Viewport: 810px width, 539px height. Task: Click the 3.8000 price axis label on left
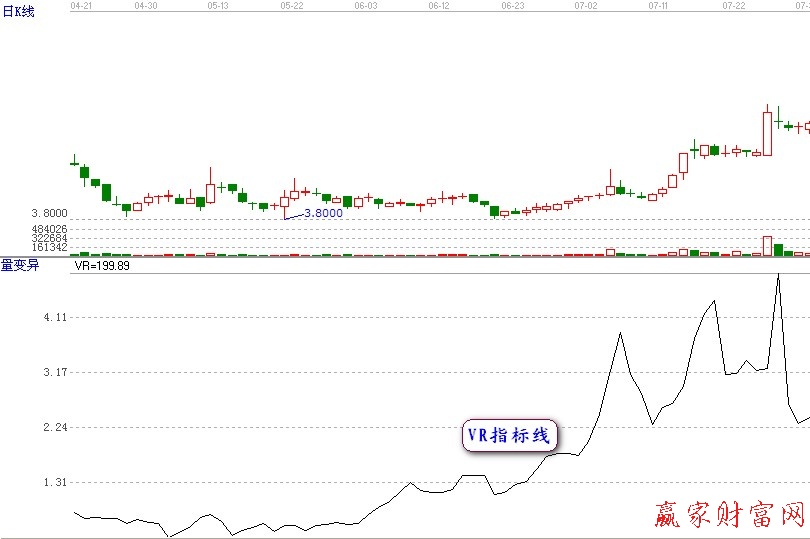coord(49,214)
